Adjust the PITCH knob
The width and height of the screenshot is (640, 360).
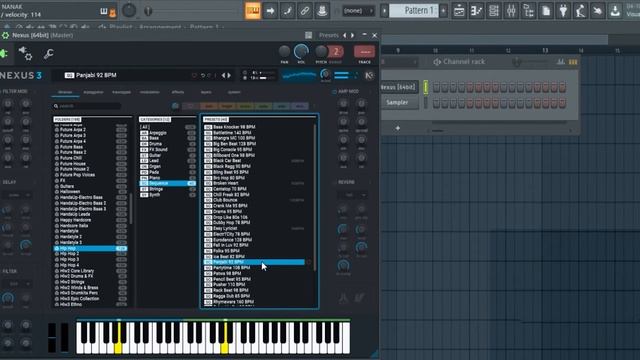pyautogui.click(x=321, y=51)
